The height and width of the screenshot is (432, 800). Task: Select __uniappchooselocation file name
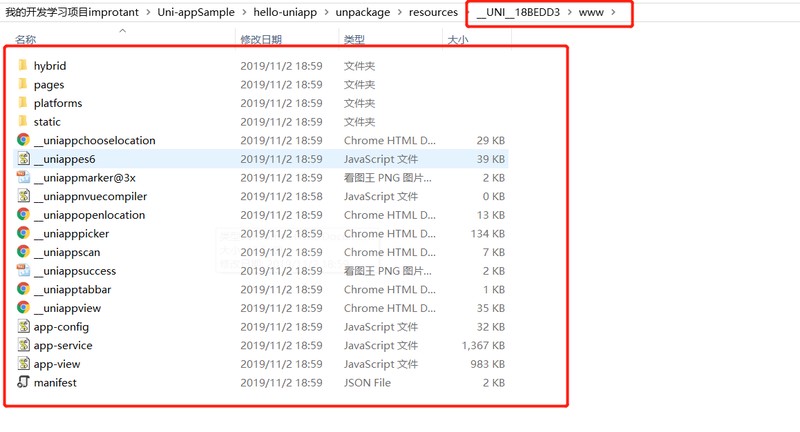[x=94, y=140]
